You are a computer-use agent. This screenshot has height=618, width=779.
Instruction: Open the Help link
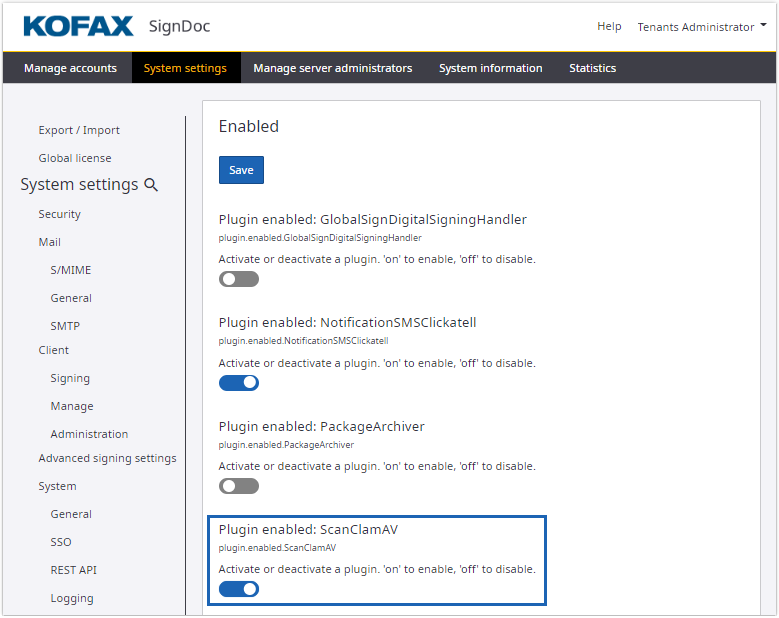tap(609, 27)
